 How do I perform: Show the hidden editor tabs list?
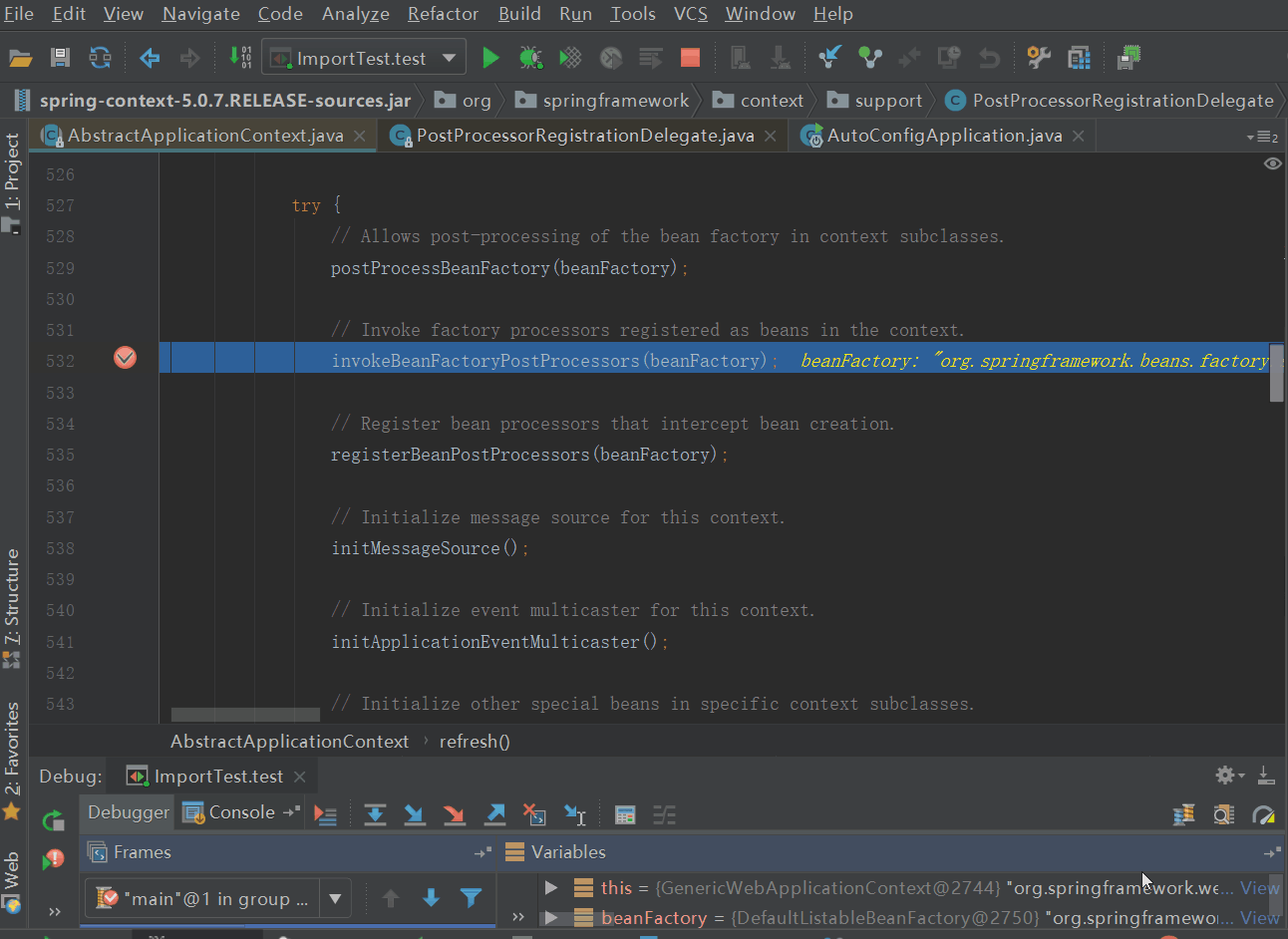click(x=1262, y=137)
